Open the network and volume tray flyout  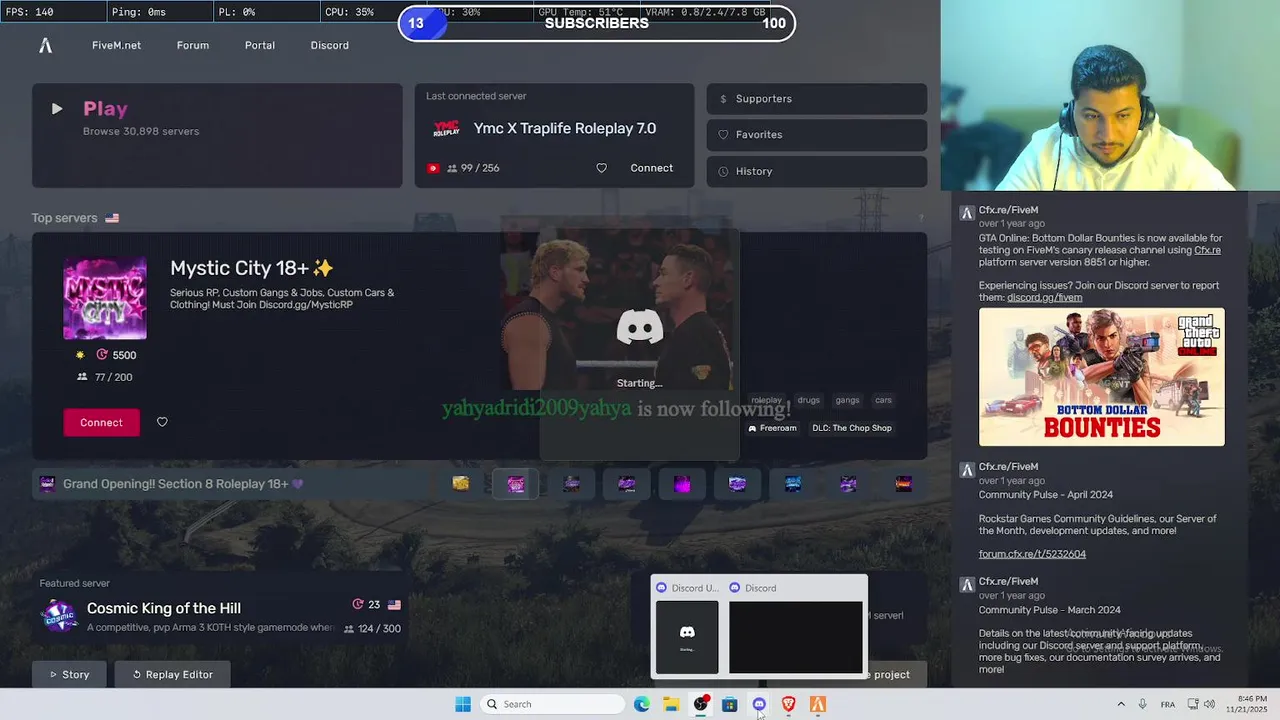(x=1201, y=704)
